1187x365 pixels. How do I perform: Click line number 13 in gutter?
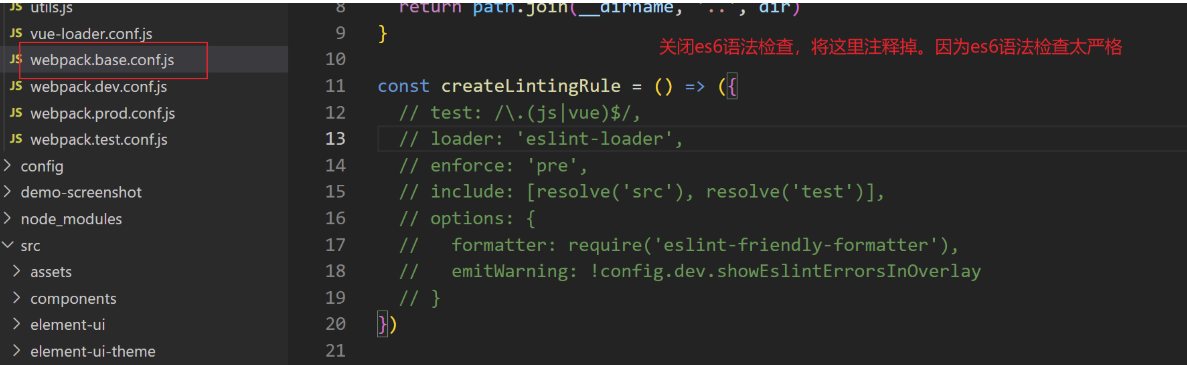click(335, 139)
